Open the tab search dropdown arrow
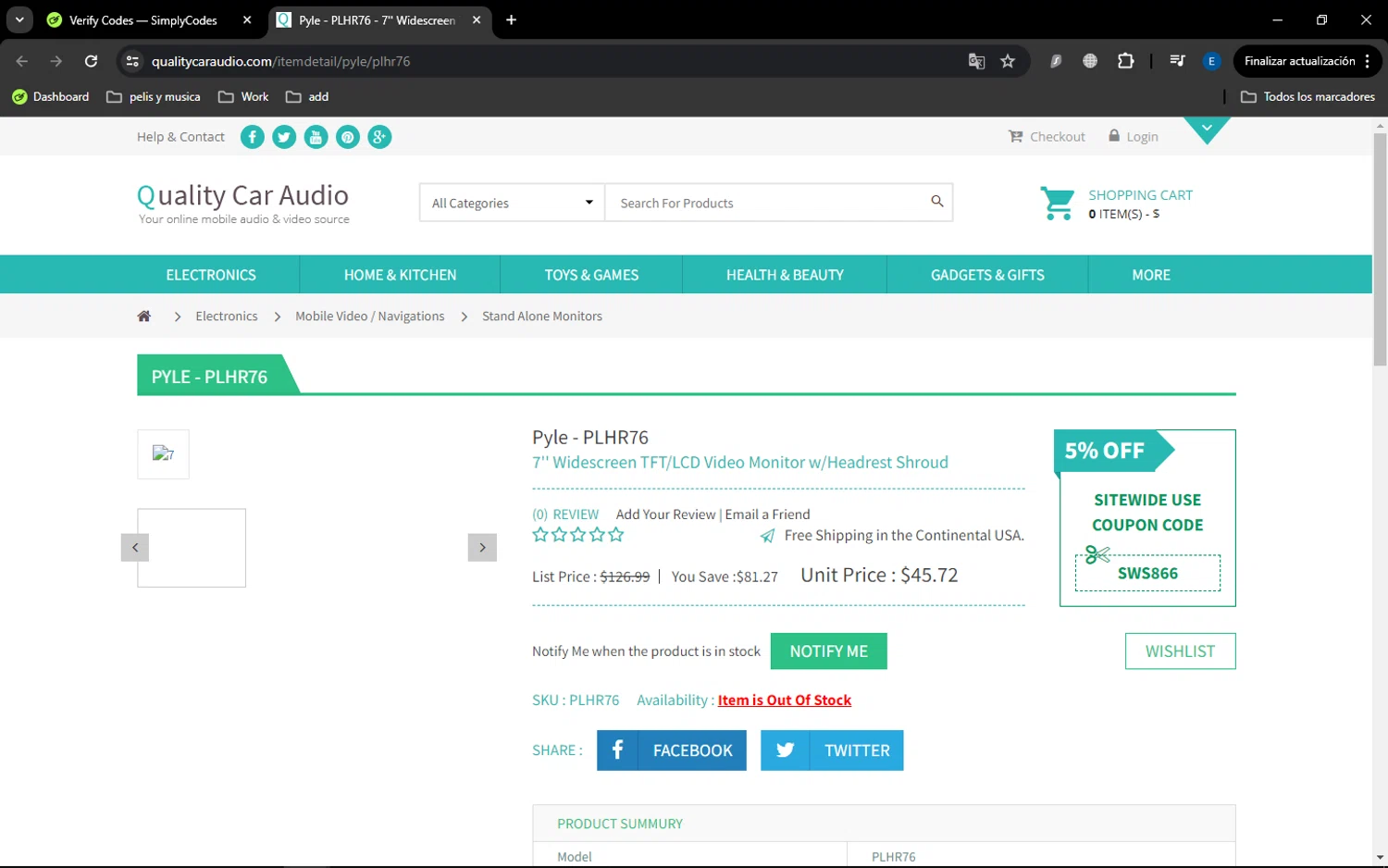The height and width of the screenshot is (868, 1388). pyautogui.click(x=19, y=19)
